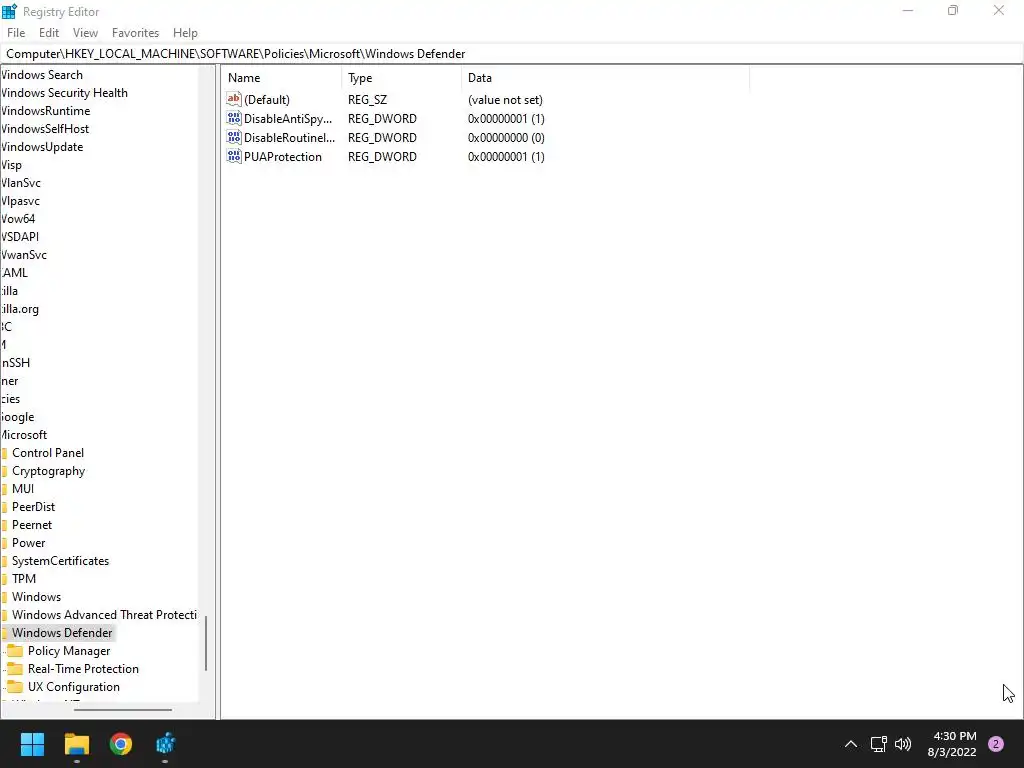Select the Policy Manager subkey
The image size is (1024, 768).
click(69, 651)
